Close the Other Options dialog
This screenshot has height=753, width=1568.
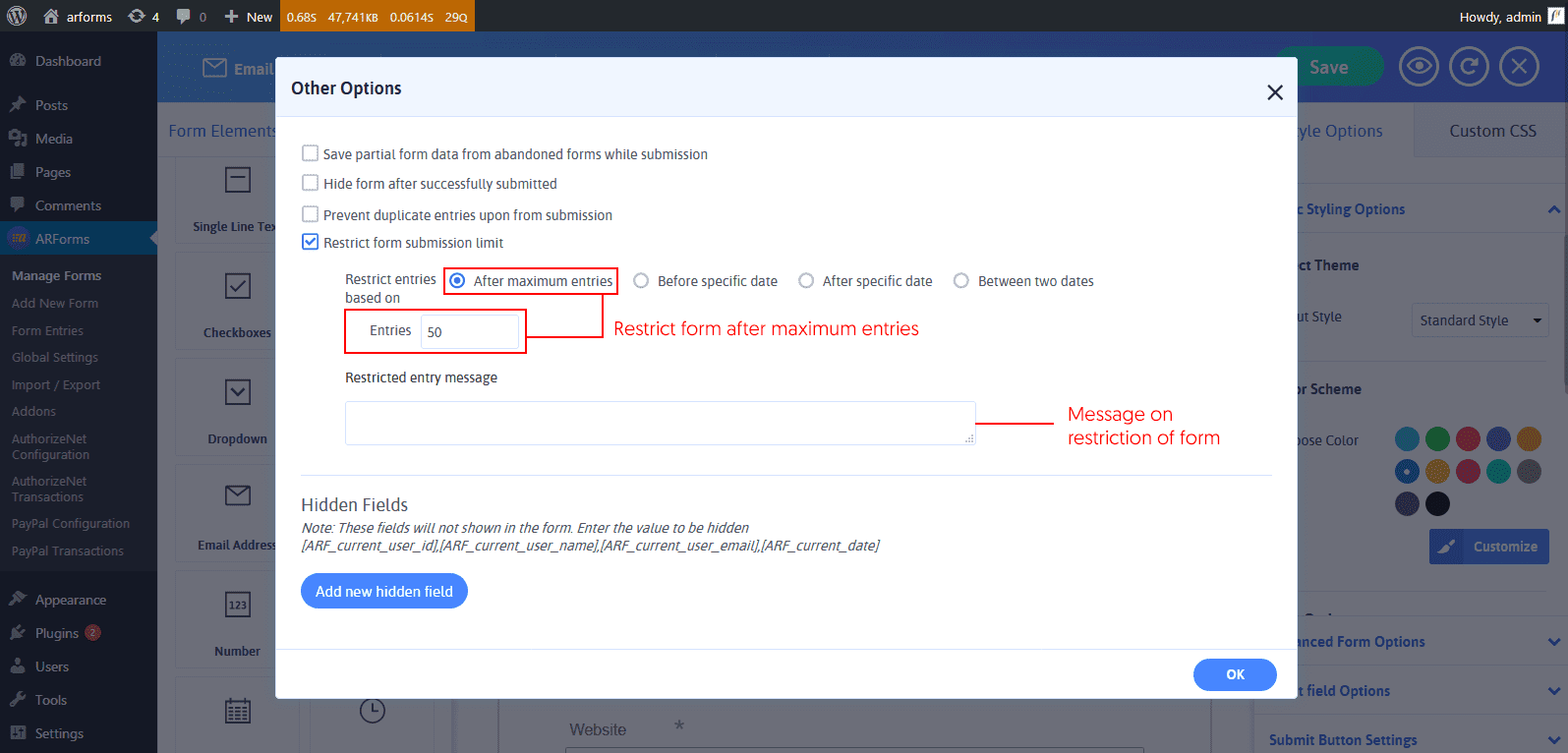(x=1275, y=92)
